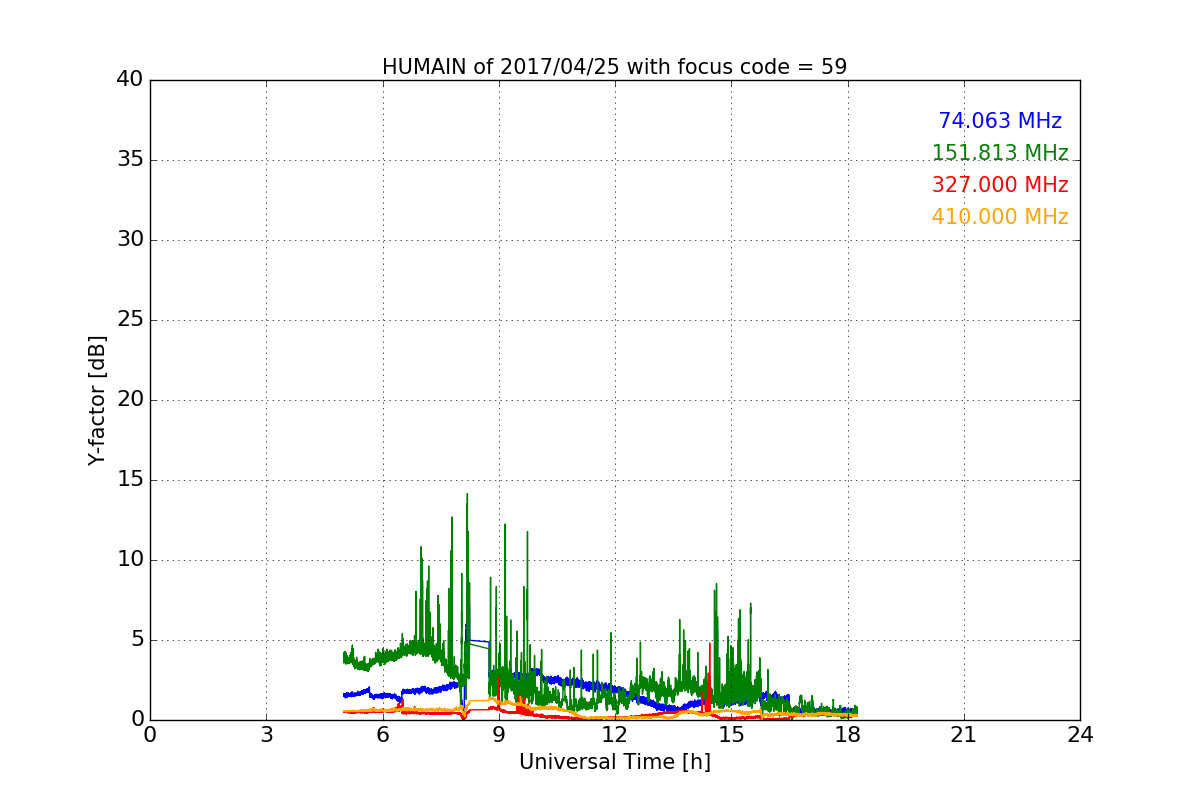The image size is (1200, 800).
Task: Click the x-axis tick label 6
Action: (382, 735)
